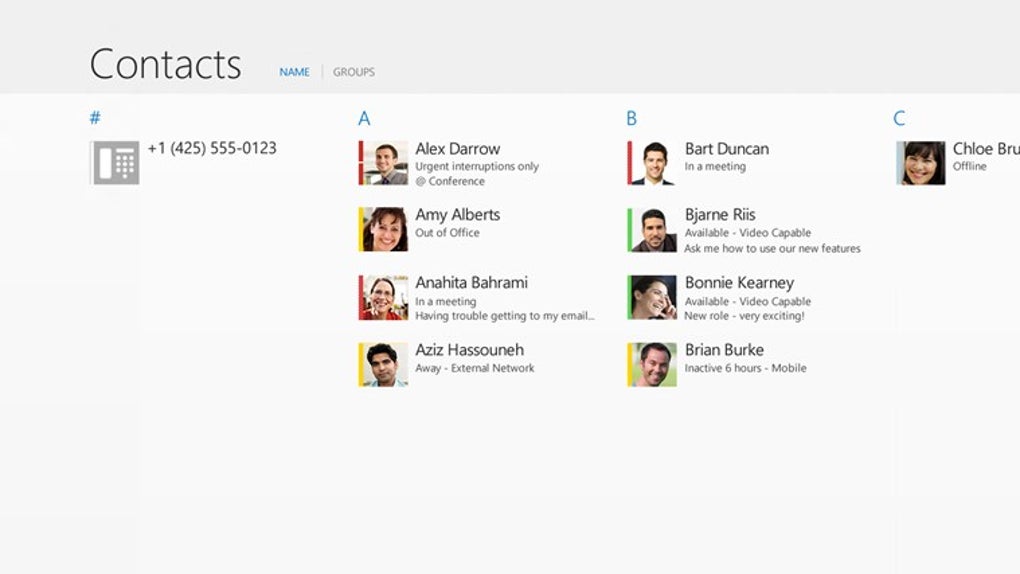
Task: Jump to the C section header
Action: [899, 118]
